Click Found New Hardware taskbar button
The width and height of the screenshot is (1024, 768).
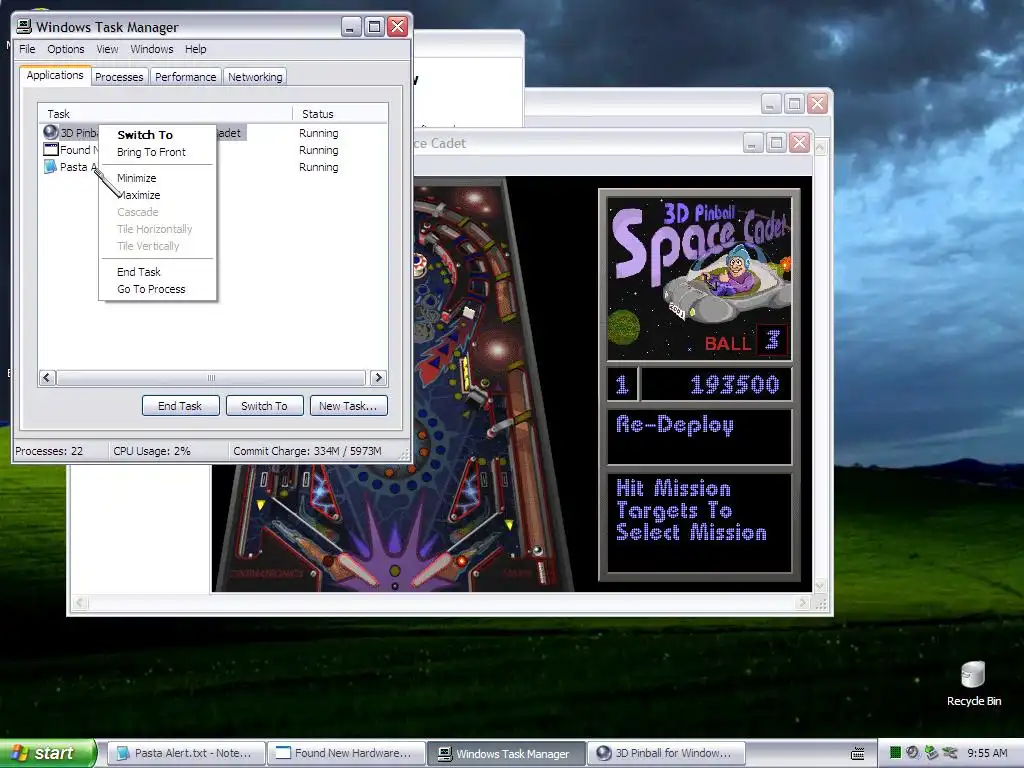(345, 753)
